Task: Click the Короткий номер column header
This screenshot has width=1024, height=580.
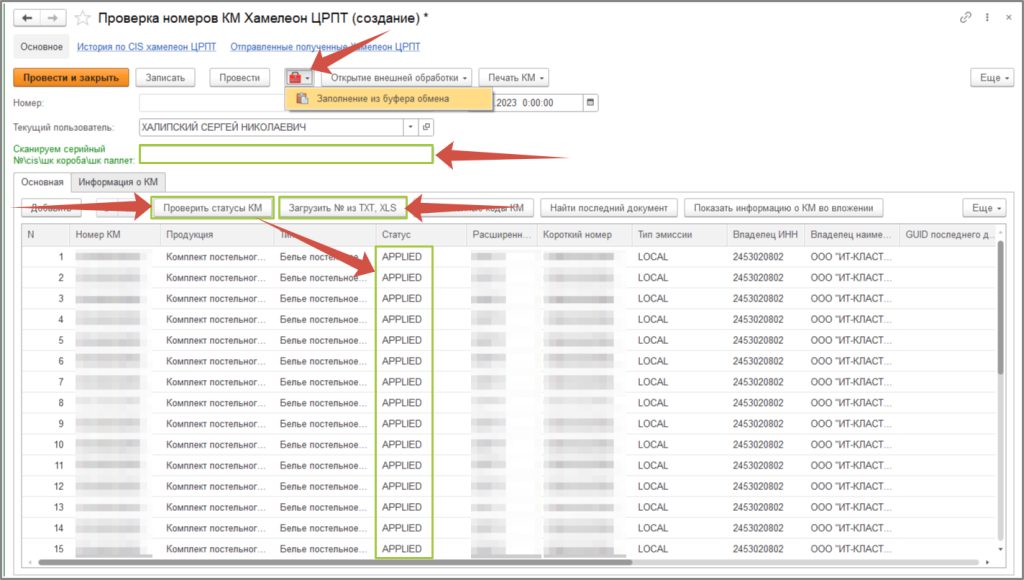Action: [584, 234]
